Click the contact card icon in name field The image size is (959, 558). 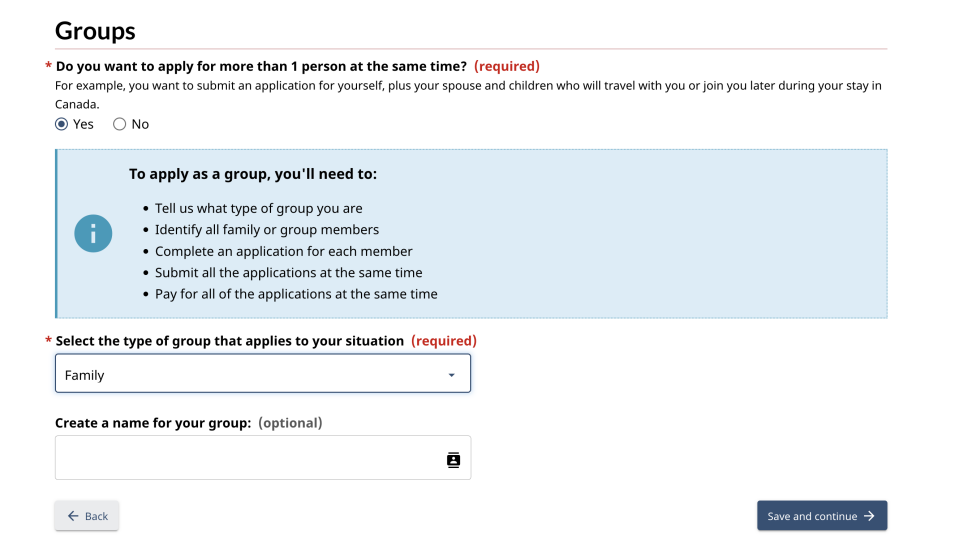453,459
